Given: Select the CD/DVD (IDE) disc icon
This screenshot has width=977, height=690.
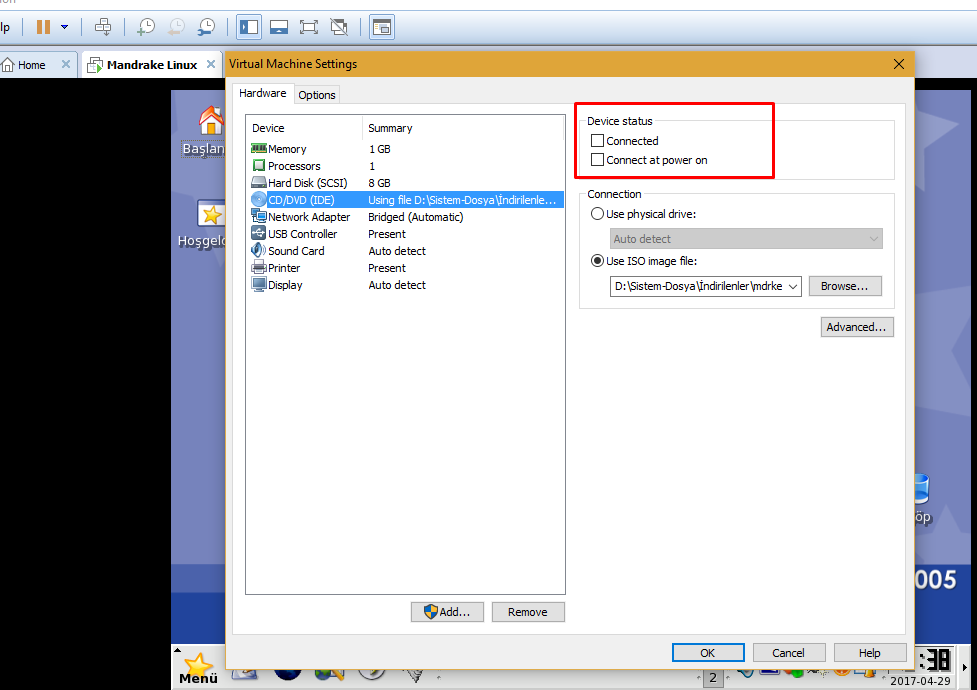Looking at the screenshot, I should click(259, 199).
